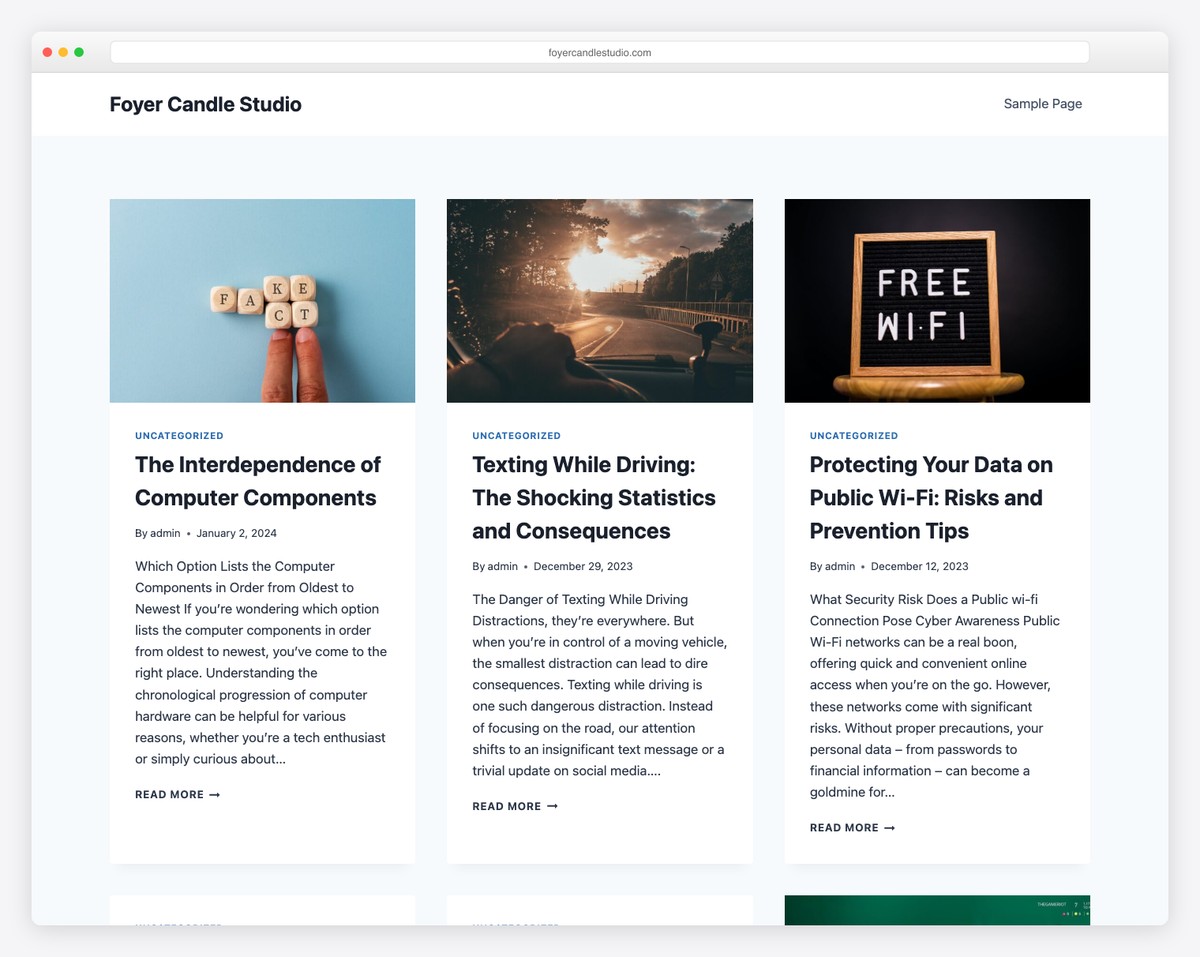Open The Interdependence of Computer Components title
The image size is (1200, 957).
tap(257, 481)
